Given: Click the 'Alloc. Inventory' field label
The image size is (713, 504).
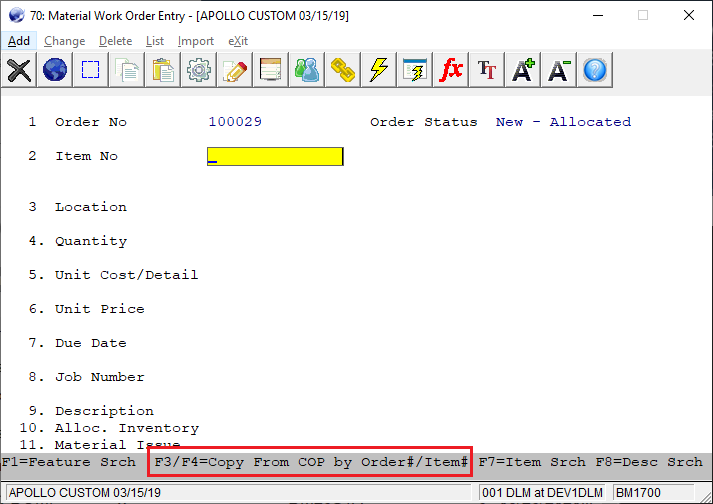Looking at the screenshot, I should point(127,428).
